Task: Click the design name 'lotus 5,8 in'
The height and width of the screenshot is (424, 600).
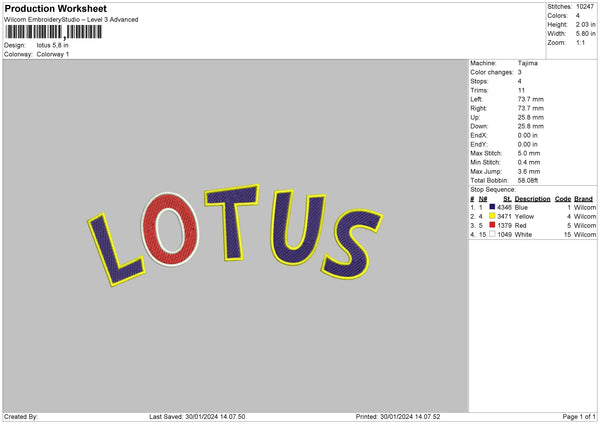Action: pyautogui.click(x=52, y=45)
